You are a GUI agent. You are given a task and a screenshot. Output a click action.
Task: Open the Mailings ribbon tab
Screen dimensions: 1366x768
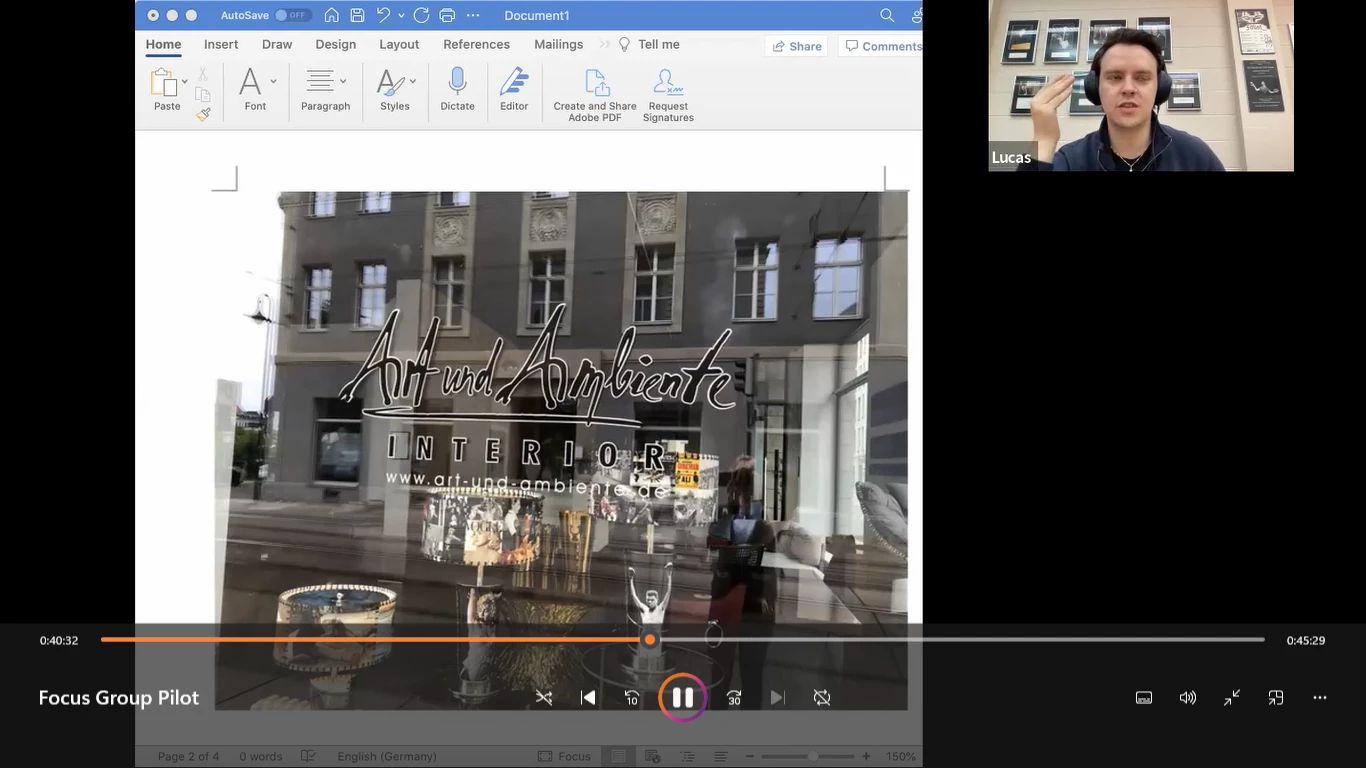[x=559, y=44]
